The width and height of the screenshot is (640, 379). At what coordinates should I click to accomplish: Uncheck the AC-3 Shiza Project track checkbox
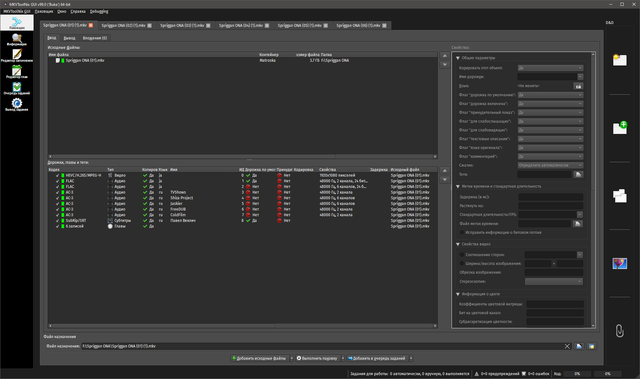click(x=58, y=198)
